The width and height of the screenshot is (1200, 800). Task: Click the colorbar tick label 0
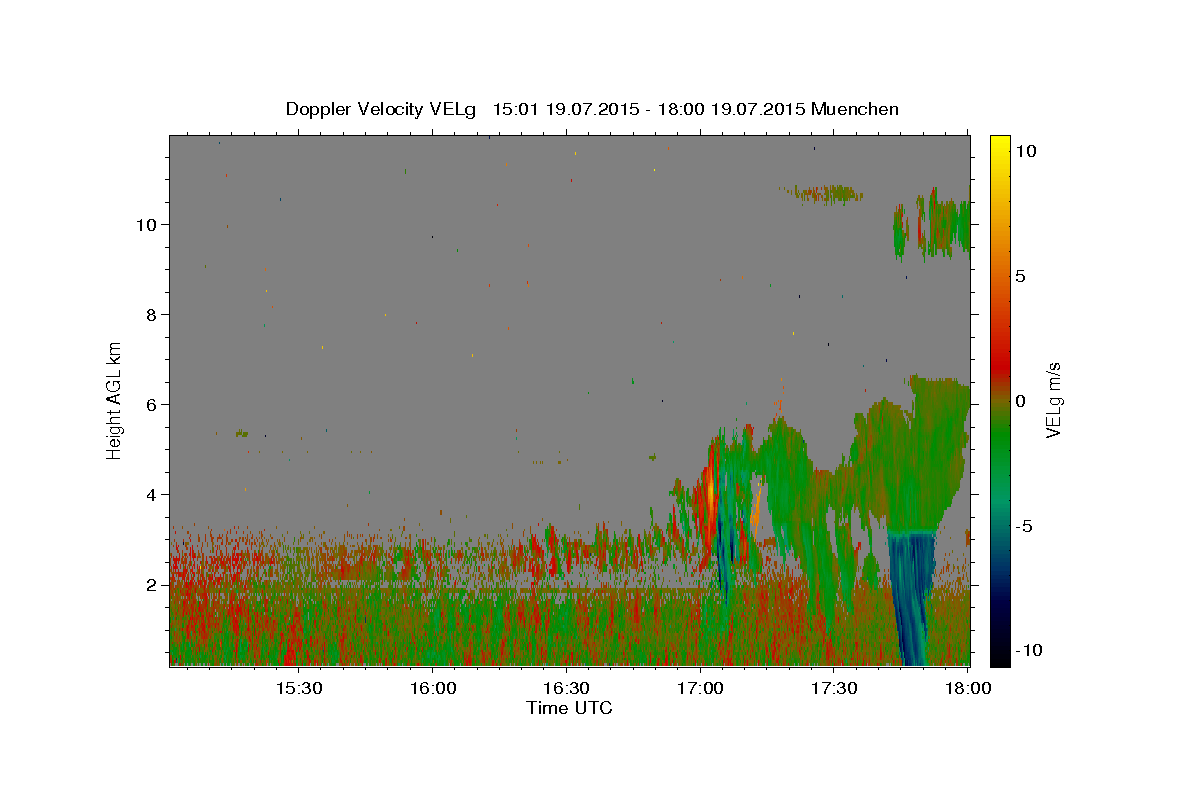pos(1020,401)
